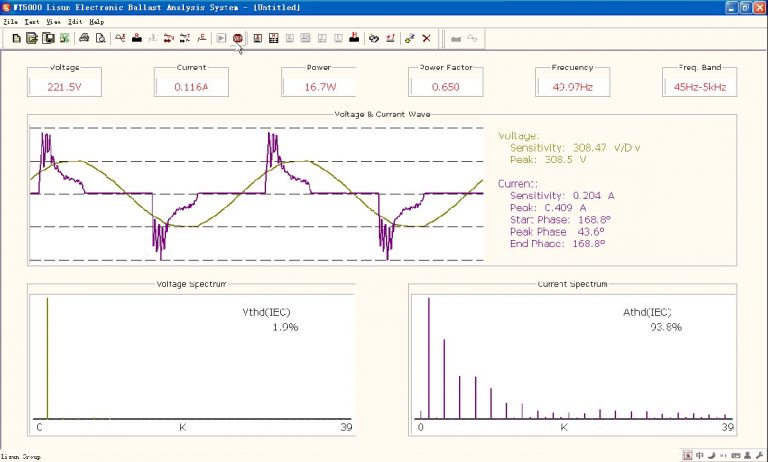This screenshot has height=462, width=768.
Task: Open the Test menu
Action: (x=32, y=22)
